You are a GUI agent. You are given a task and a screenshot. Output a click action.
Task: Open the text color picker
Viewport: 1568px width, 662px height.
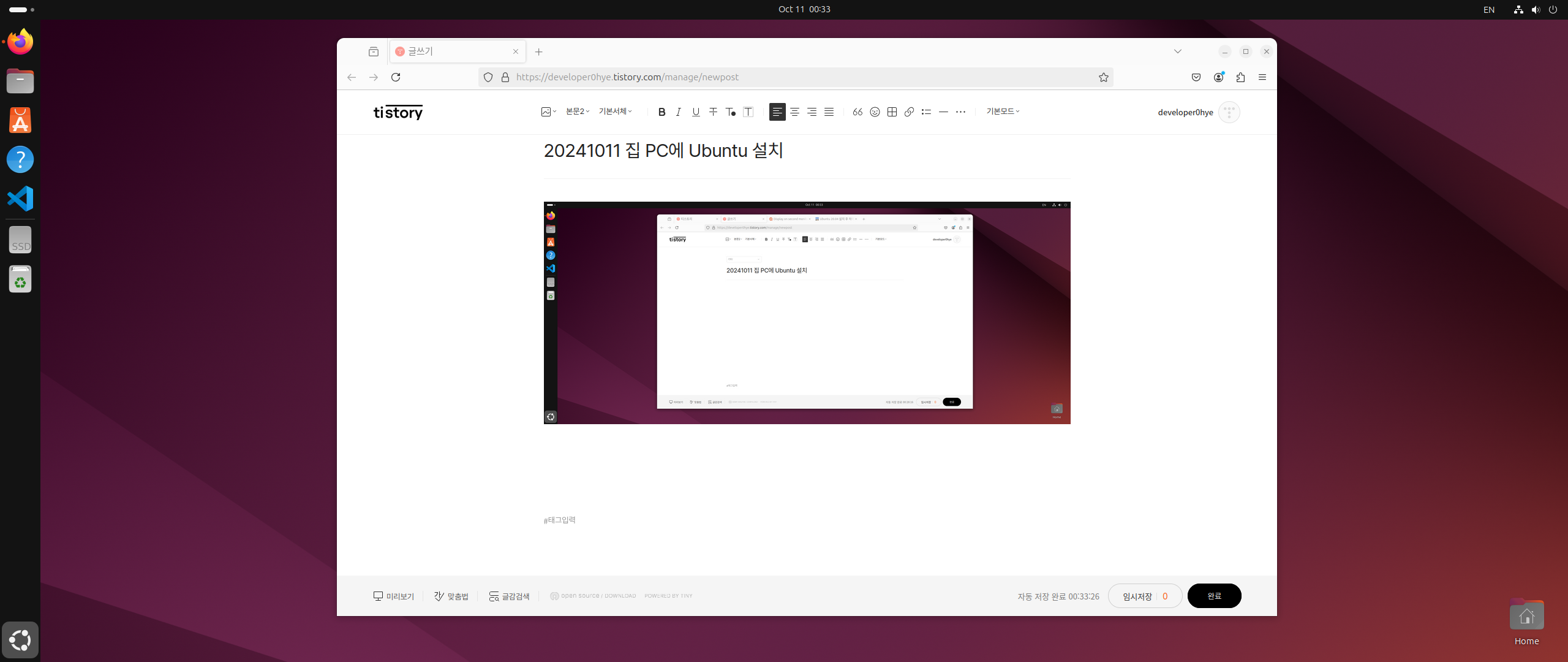coord(730,112)
